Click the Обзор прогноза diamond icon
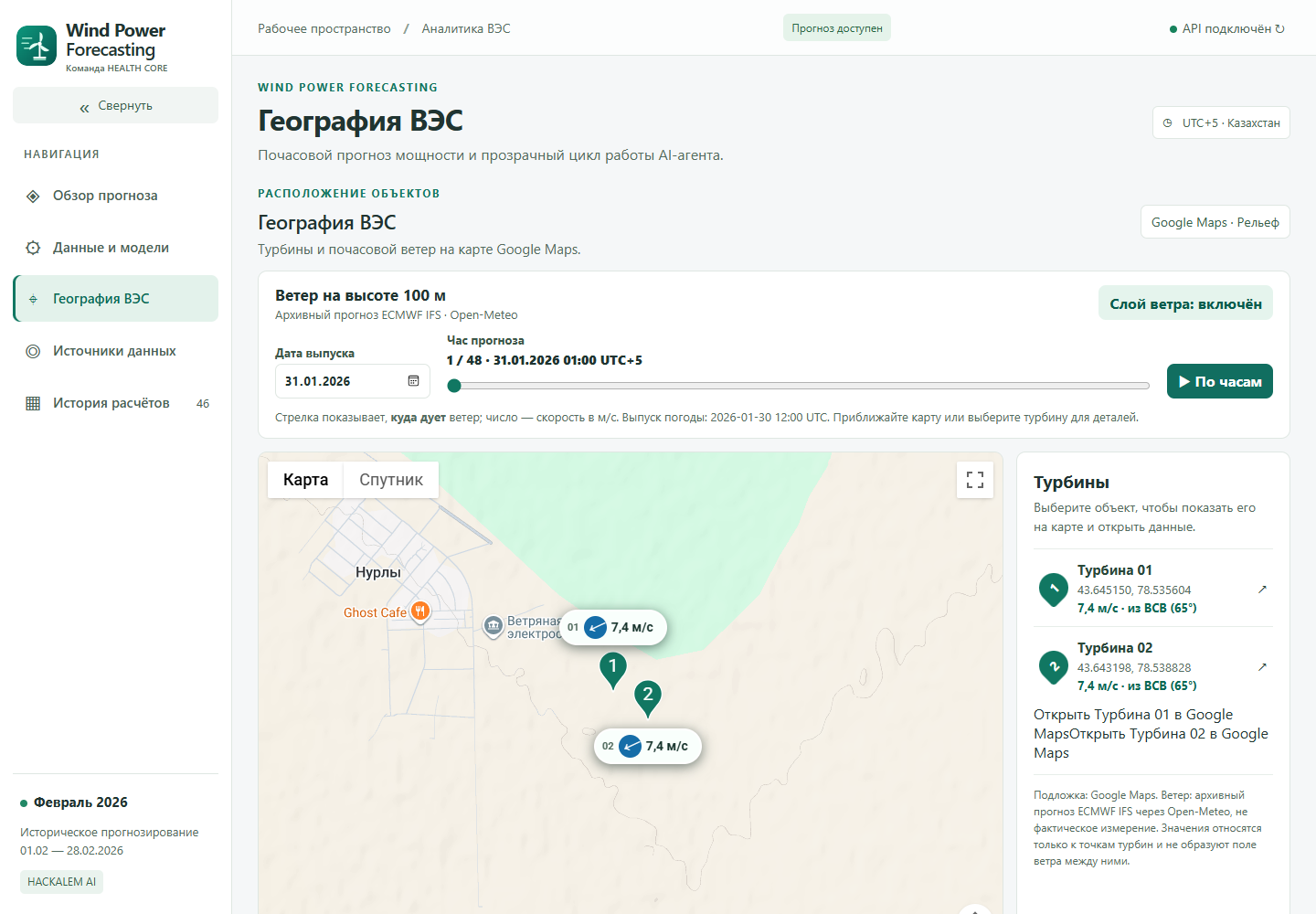The image size is (1316, 914). tap(33, 196)
